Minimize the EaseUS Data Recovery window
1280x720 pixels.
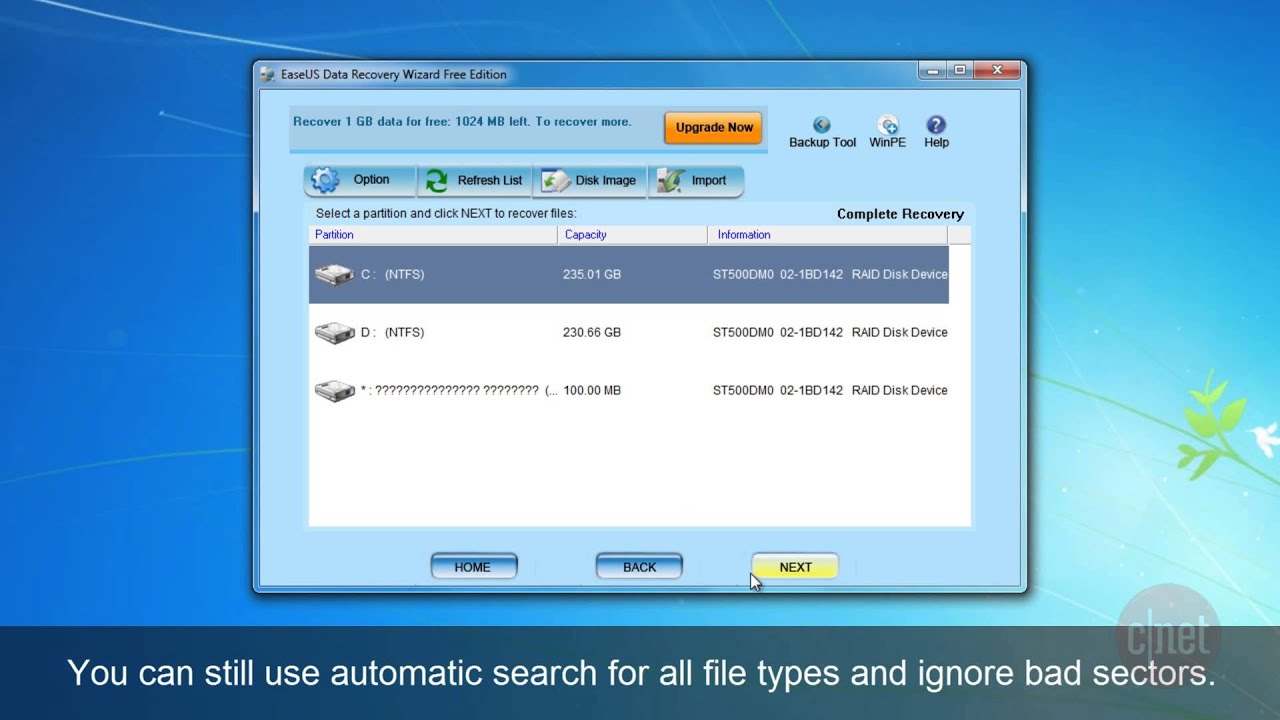tap(932, 70)
